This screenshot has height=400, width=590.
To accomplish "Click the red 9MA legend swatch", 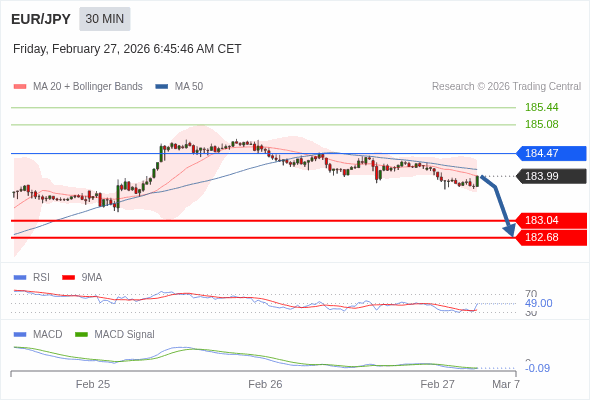I will pyautogui.click(x=68, y=278).
